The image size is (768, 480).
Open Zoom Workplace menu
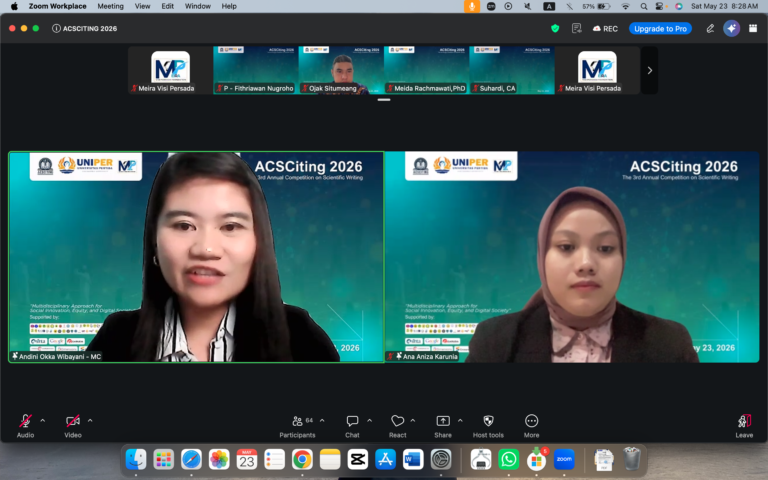click(57, 6)
